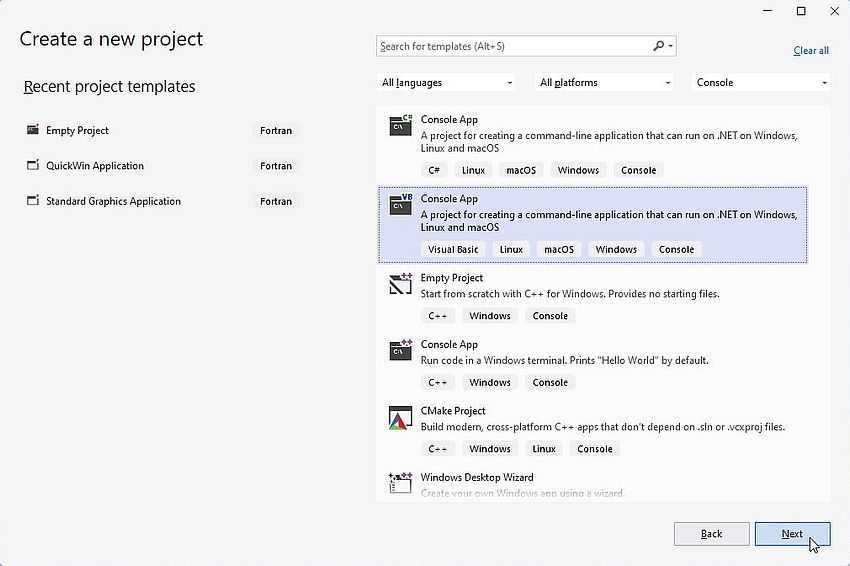Click the Linux tag under CMake Project
The height and width of the screenshot is (566, 850).
pyautogui.click(x=544, y=449)
